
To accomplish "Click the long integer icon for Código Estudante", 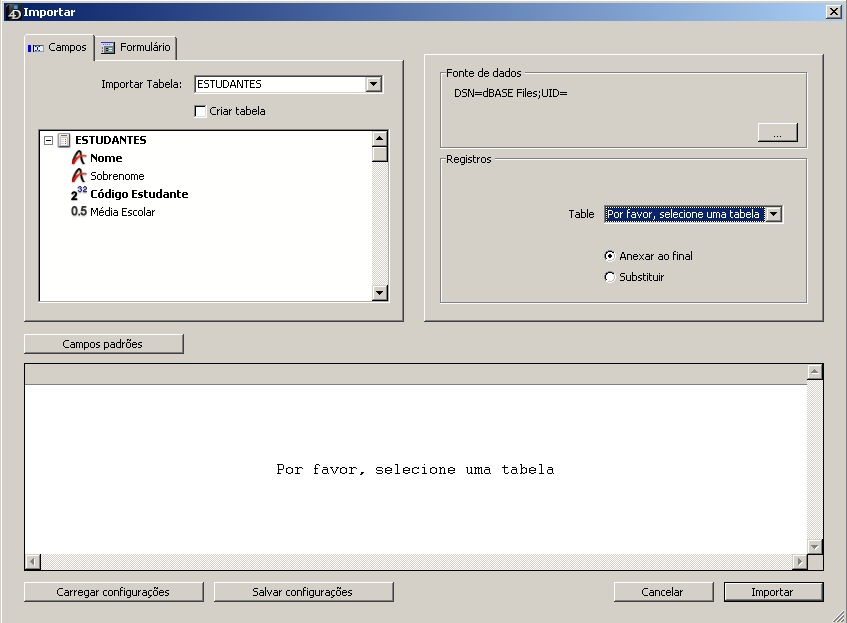I will 79,194.
